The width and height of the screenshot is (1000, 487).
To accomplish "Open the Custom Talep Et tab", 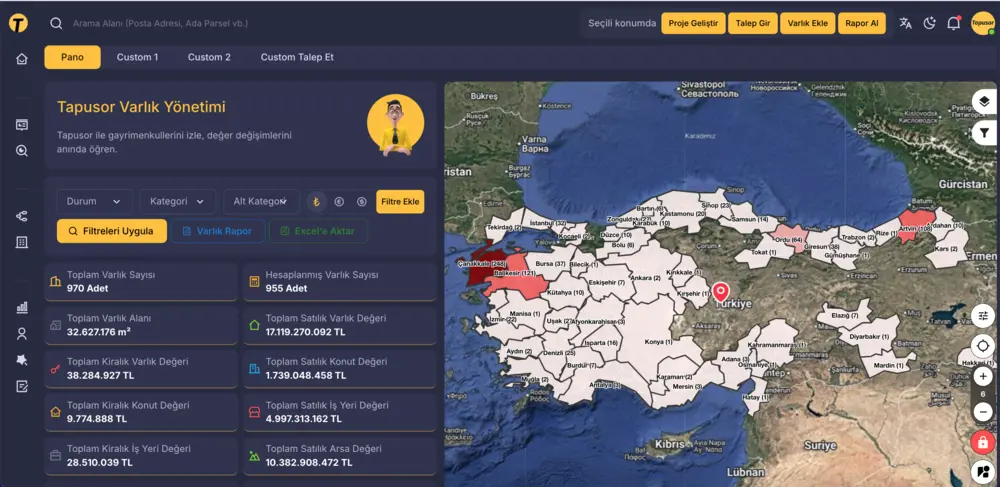I will 297,57.
